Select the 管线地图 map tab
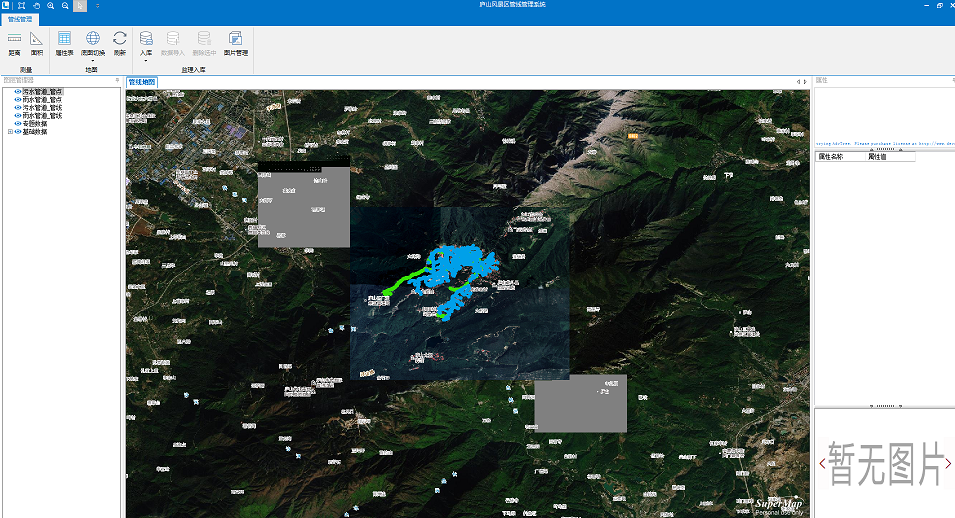This screenshot has width=955, height=518. tap(142, 82)
